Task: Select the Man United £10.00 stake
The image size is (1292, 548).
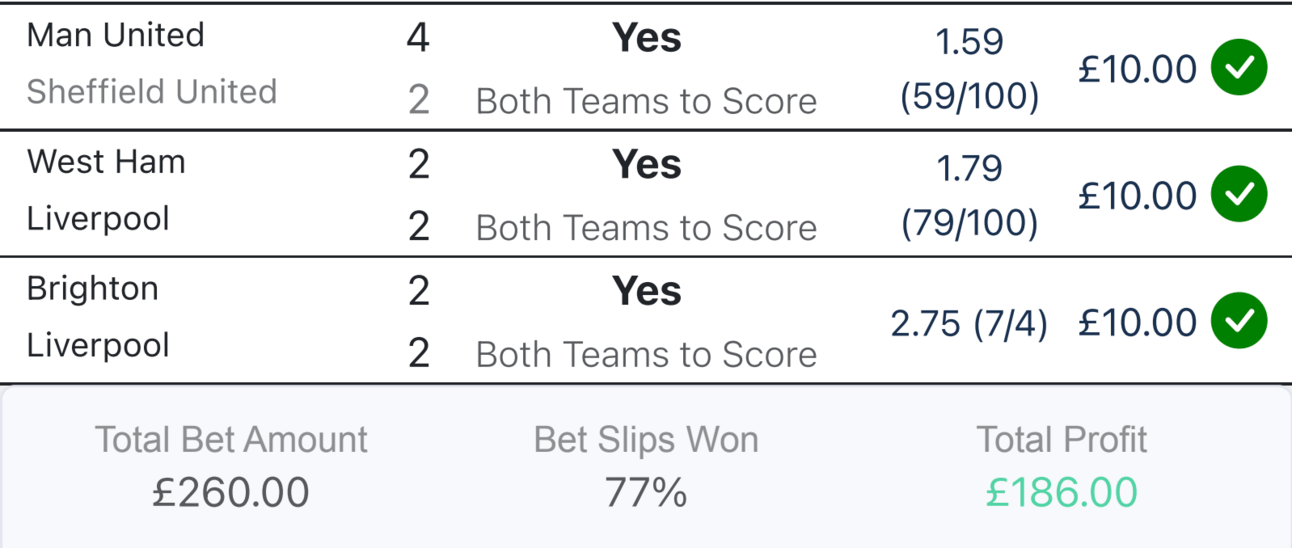Action: coord(1137,69)
